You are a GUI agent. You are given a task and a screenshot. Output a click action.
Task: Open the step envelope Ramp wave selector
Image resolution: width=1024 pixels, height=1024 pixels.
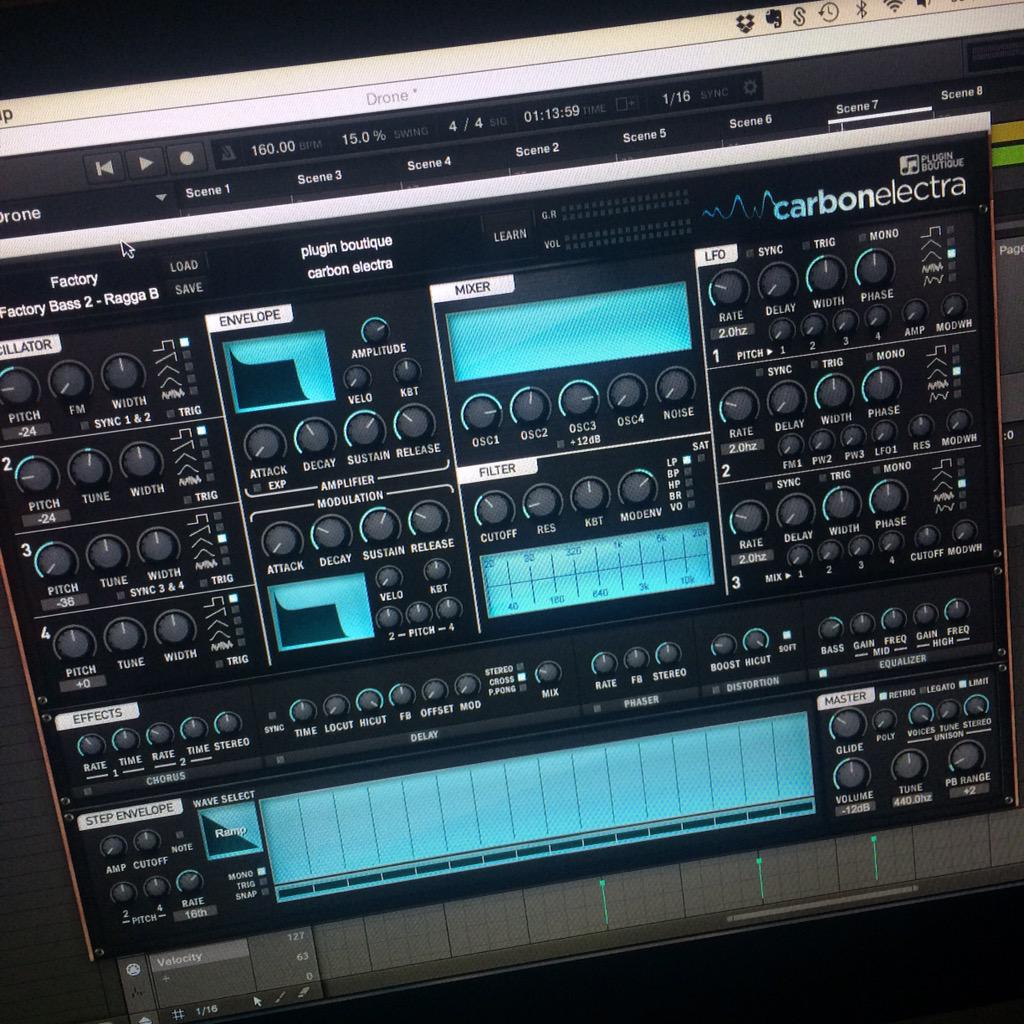229,831
